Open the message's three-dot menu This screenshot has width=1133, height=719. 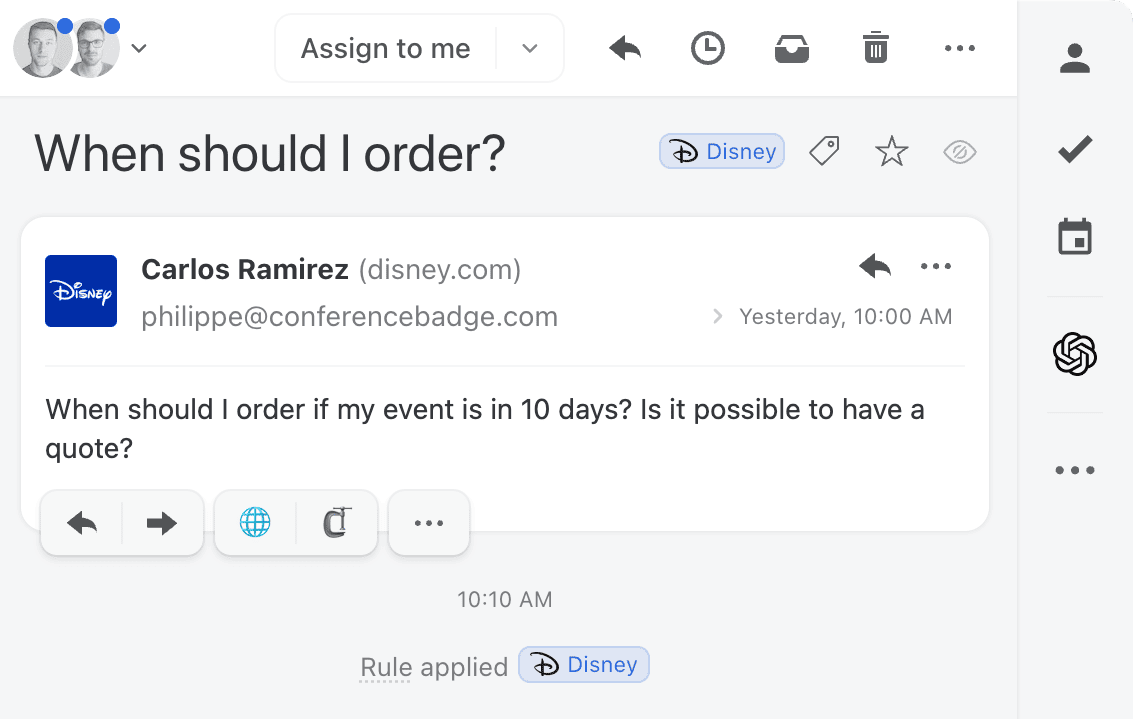pos(936,266)
